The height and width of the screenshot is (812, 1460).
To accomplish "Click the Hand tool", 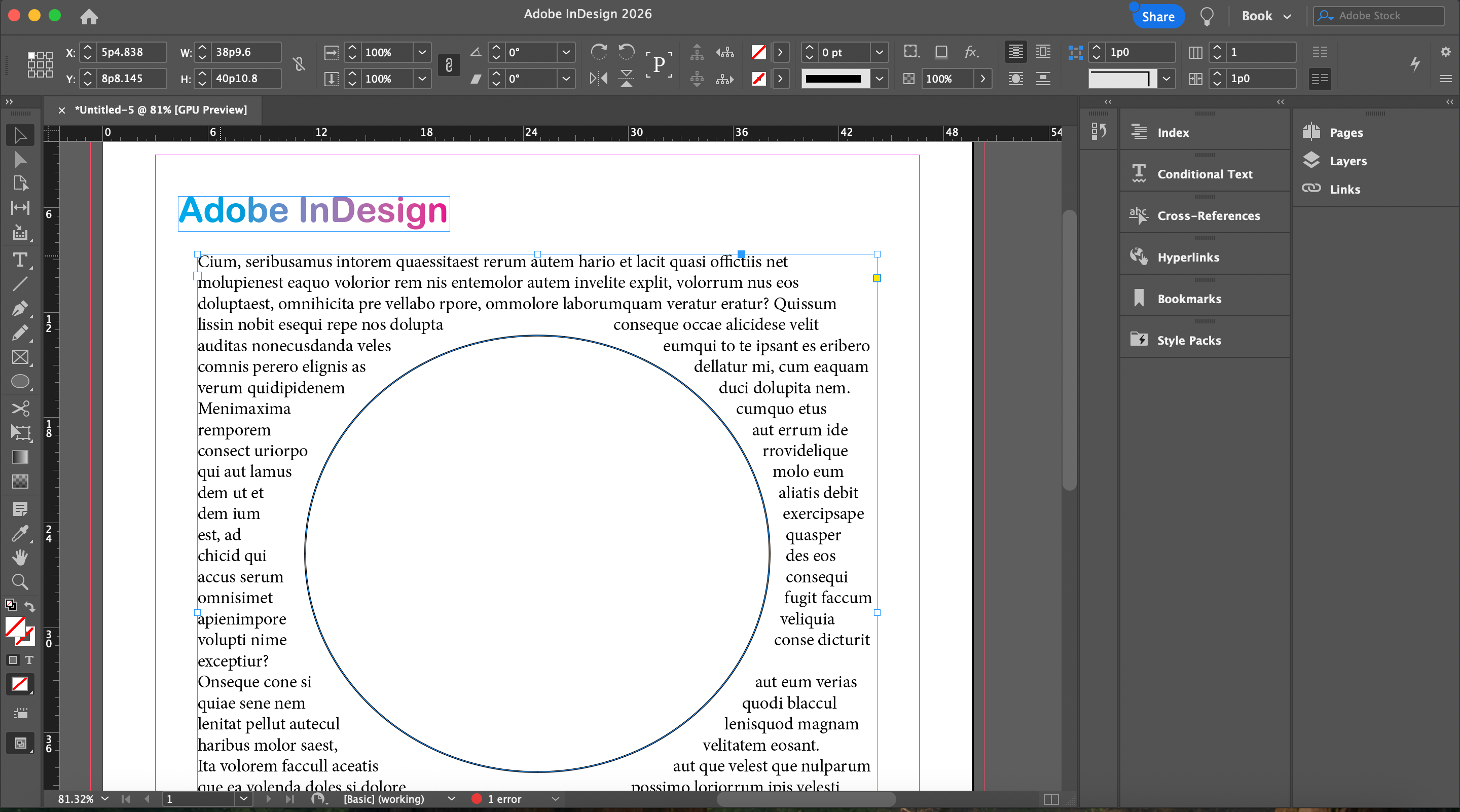I will coord(20,558).
